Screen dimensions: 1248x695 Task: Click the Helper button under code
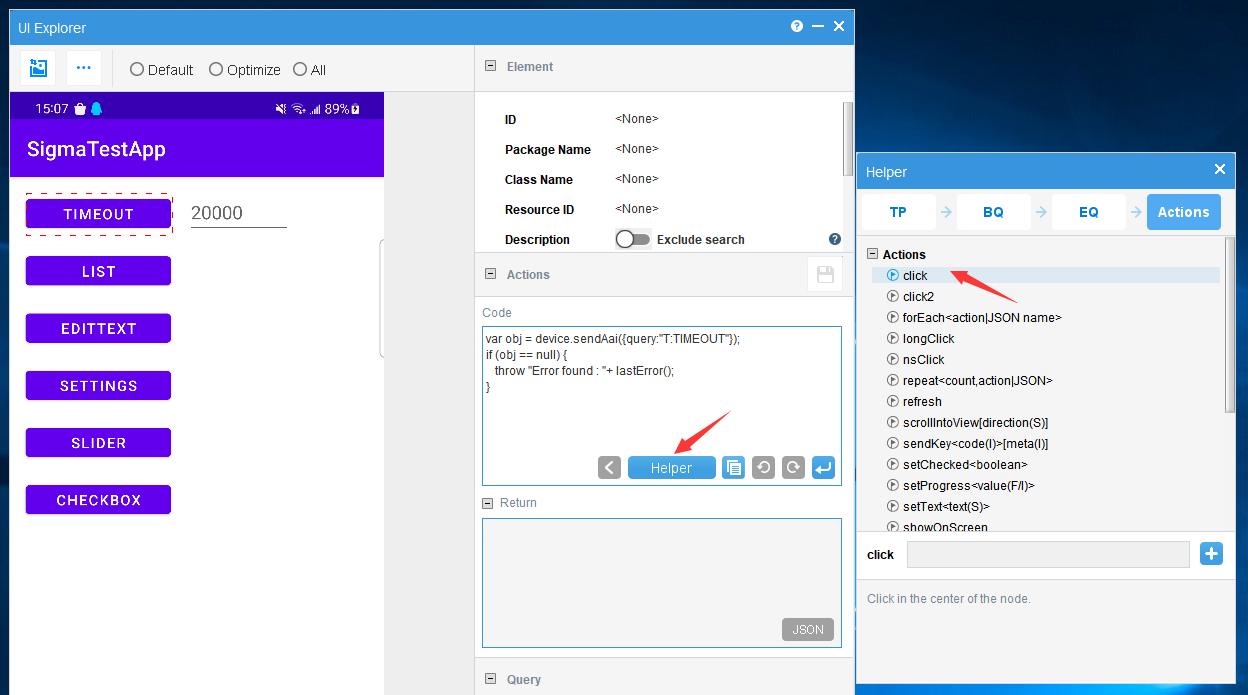coord(671,467)
